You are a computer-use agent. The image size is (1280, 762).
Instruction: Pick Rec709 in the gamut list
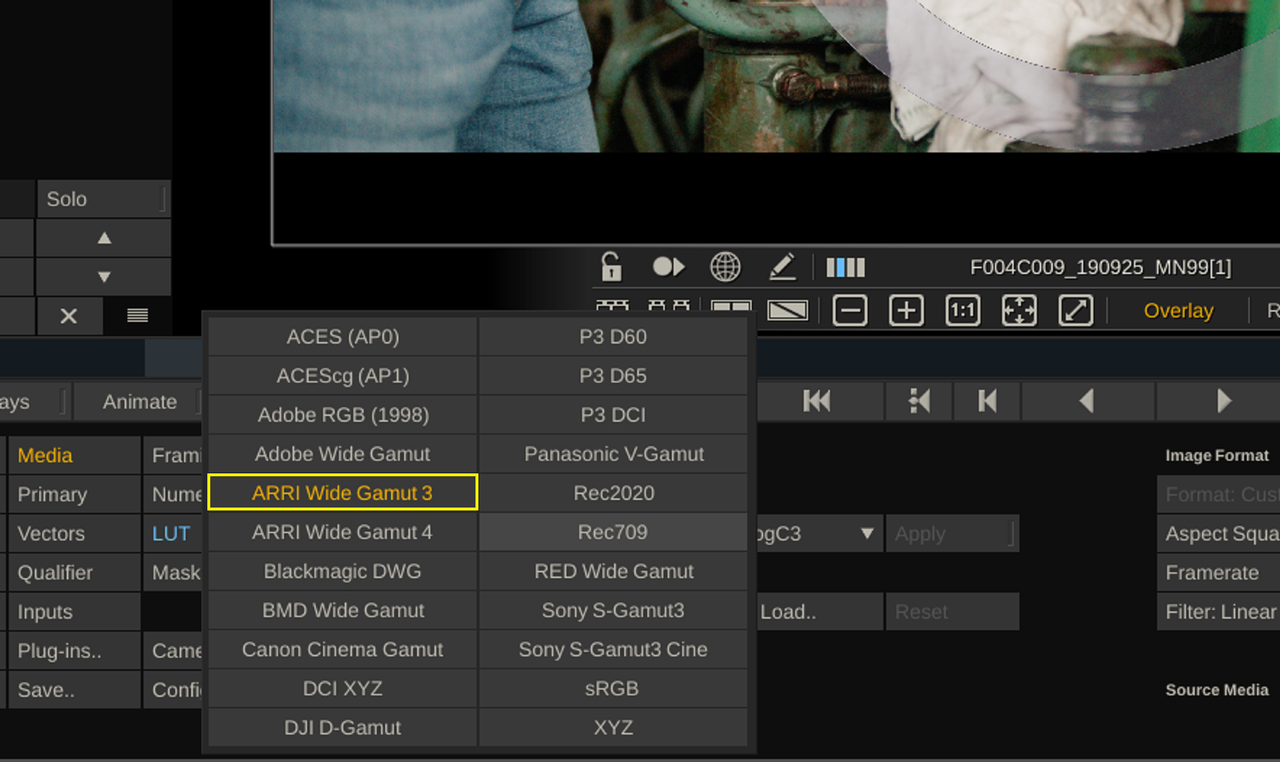[613, 532]
